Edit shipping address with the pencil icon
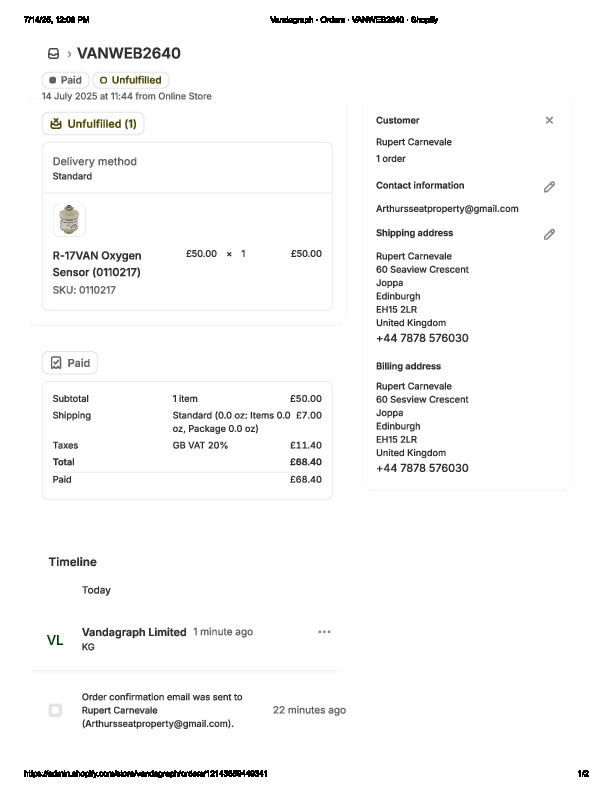This screenshot has width=612, height=792. coord(549,235)
